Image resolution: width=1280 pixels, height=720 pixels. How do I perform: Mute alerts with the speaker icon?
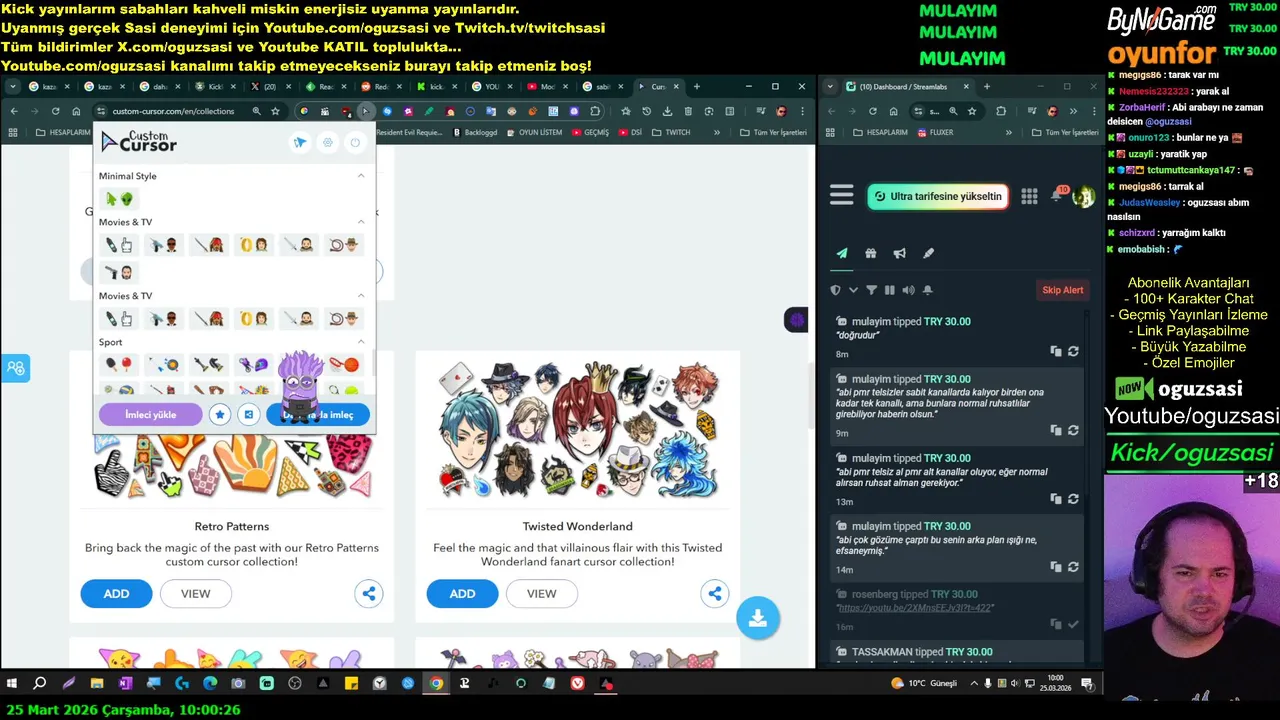point(908,290)
